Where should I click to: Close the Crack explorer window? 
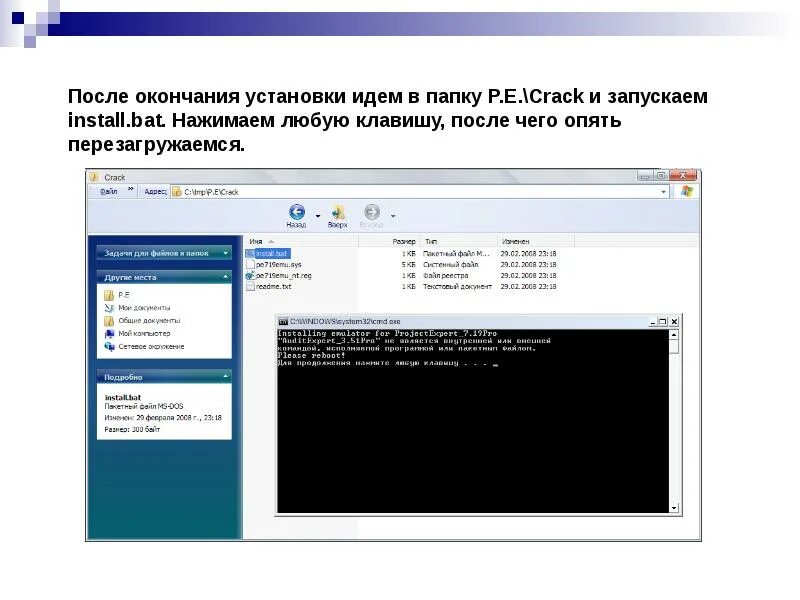coord(683,176)
